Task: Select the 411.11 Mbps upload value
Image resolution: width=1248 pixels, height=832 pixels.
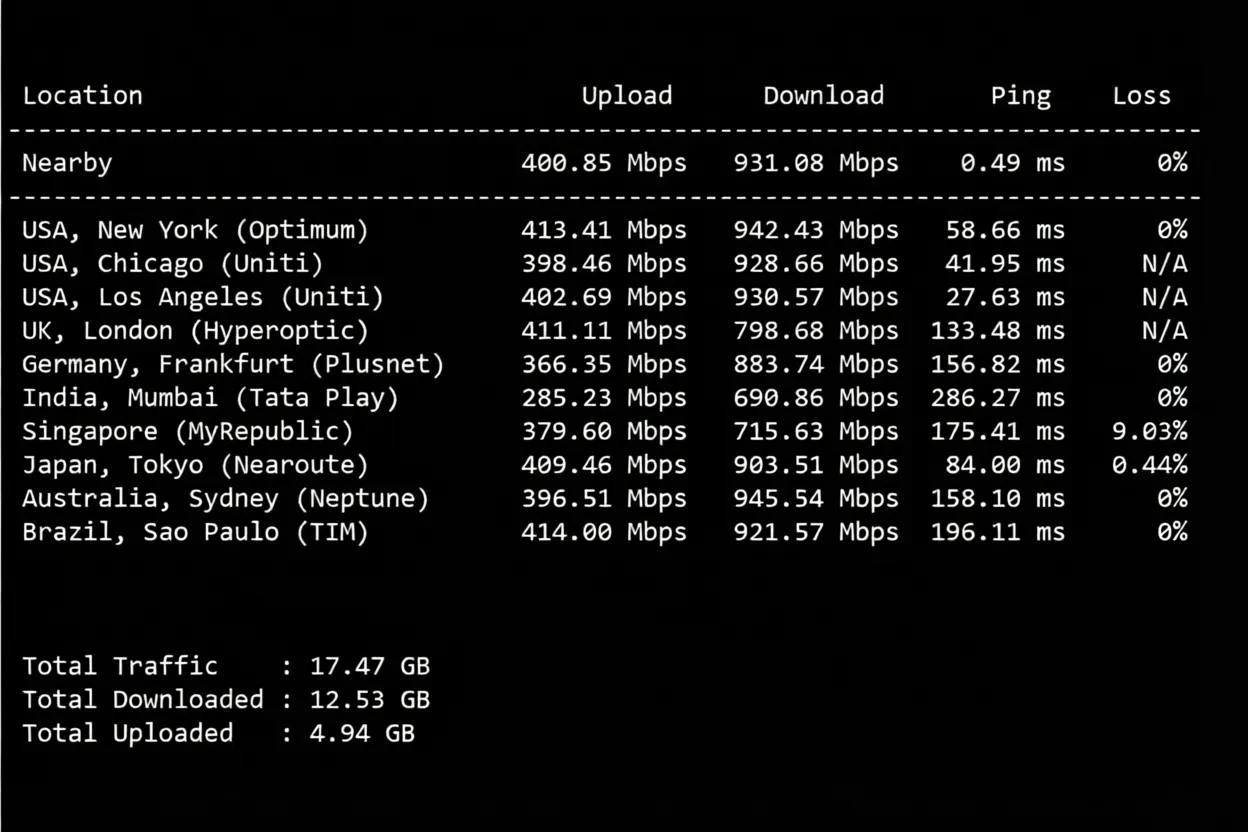Action: [x=604, y=331]
